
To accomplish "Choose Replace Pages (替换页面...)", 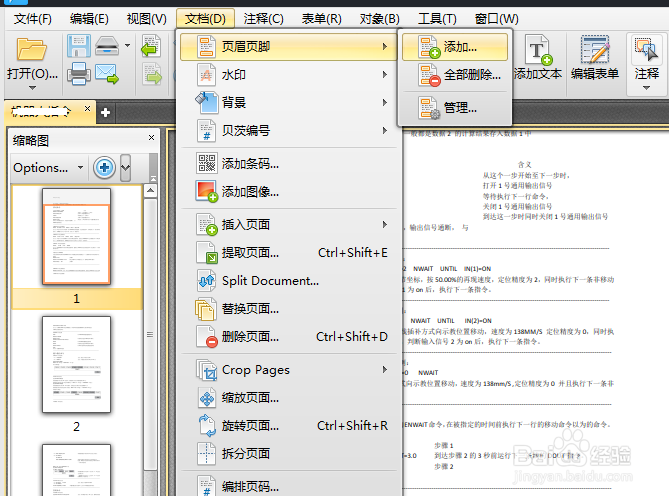I will pos(289,309).
